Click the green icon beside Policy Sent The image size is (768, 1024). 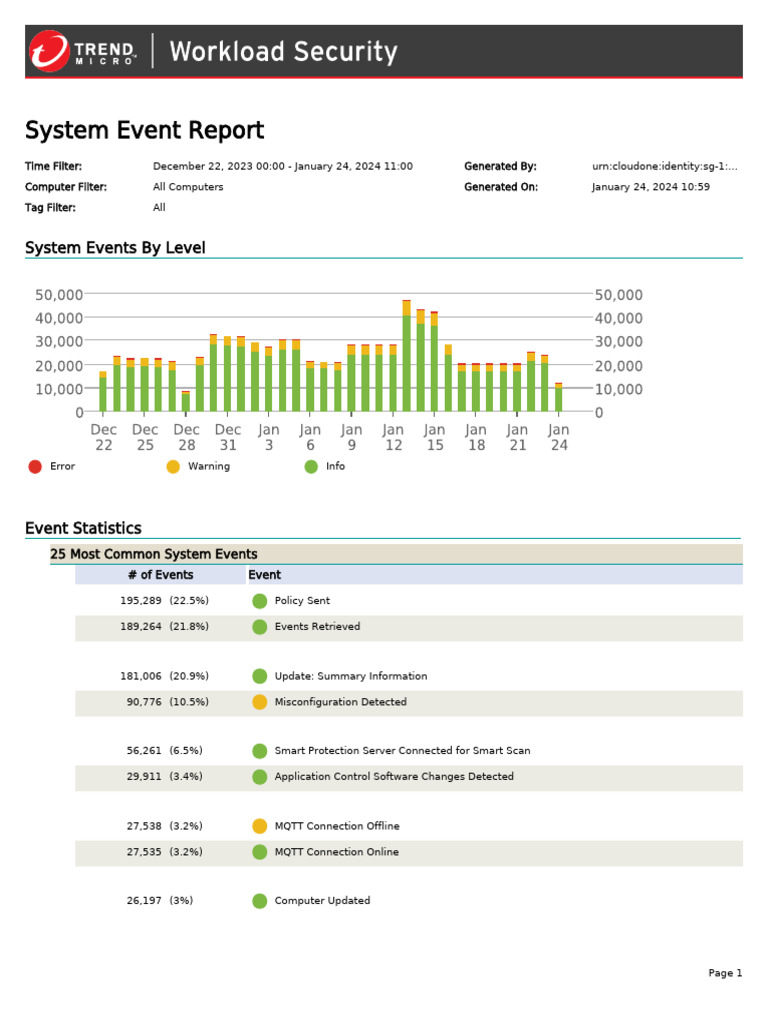coord(260,601)
